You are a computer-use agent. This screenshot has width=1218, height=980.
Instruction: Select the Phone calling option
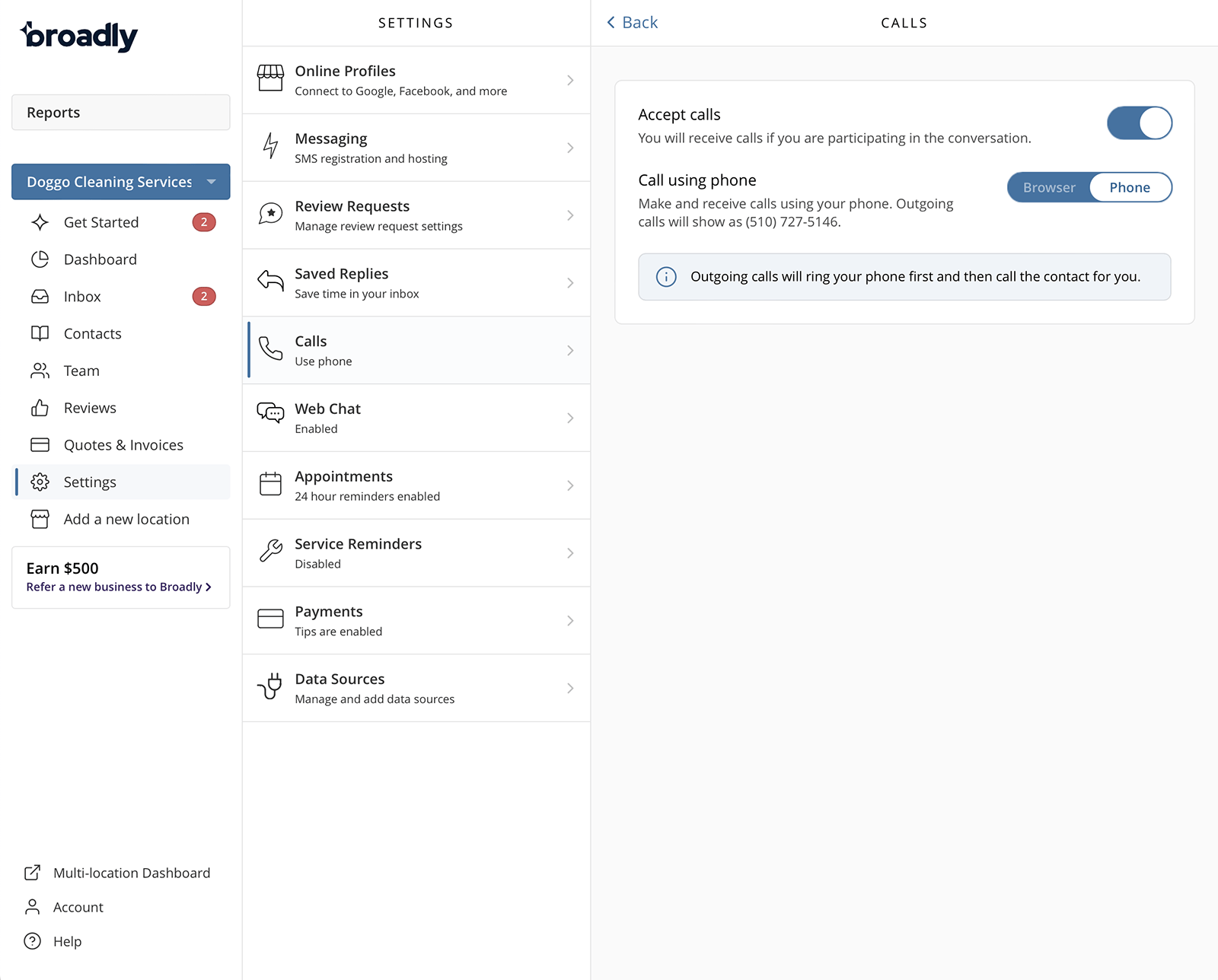coord(1130,187)
